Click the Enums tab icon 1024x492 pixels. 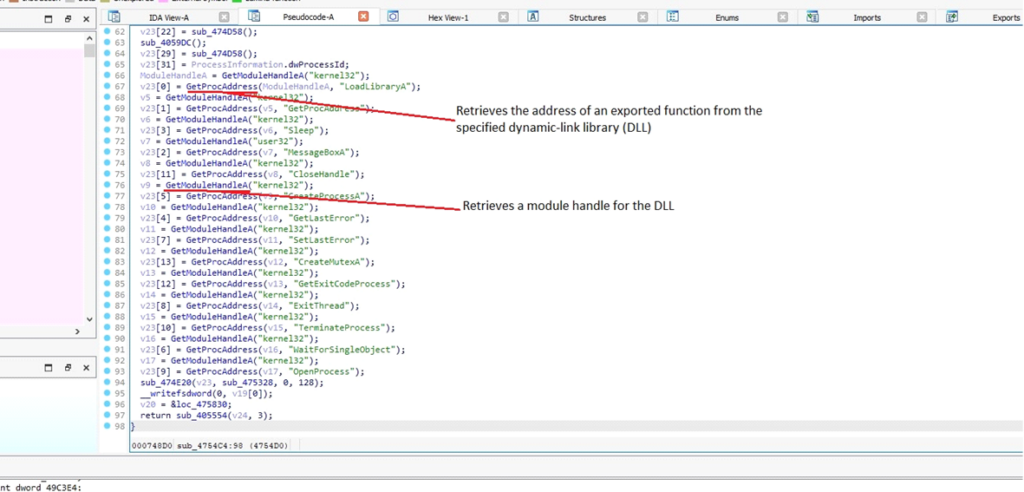click(x=674, y=17)
